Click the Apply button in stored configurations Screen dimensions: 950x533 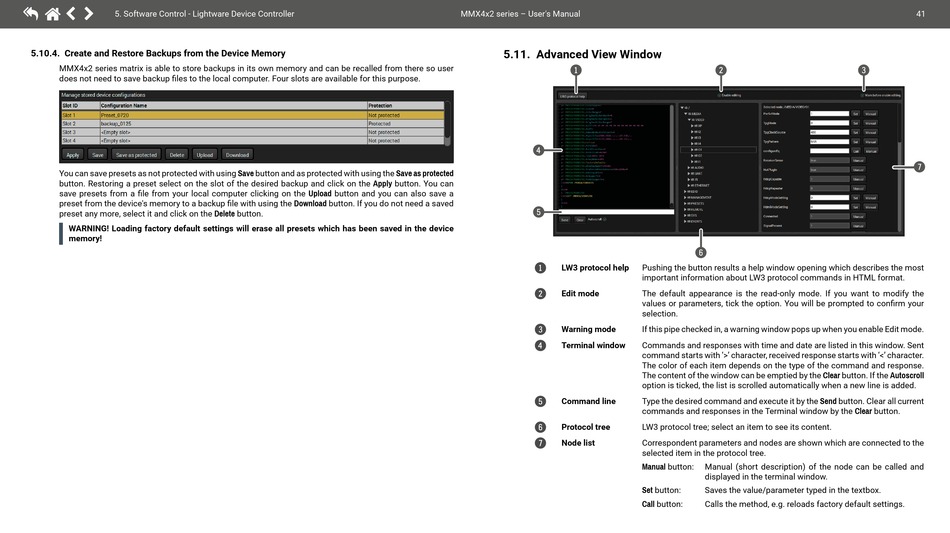click(x=73, y=155)
